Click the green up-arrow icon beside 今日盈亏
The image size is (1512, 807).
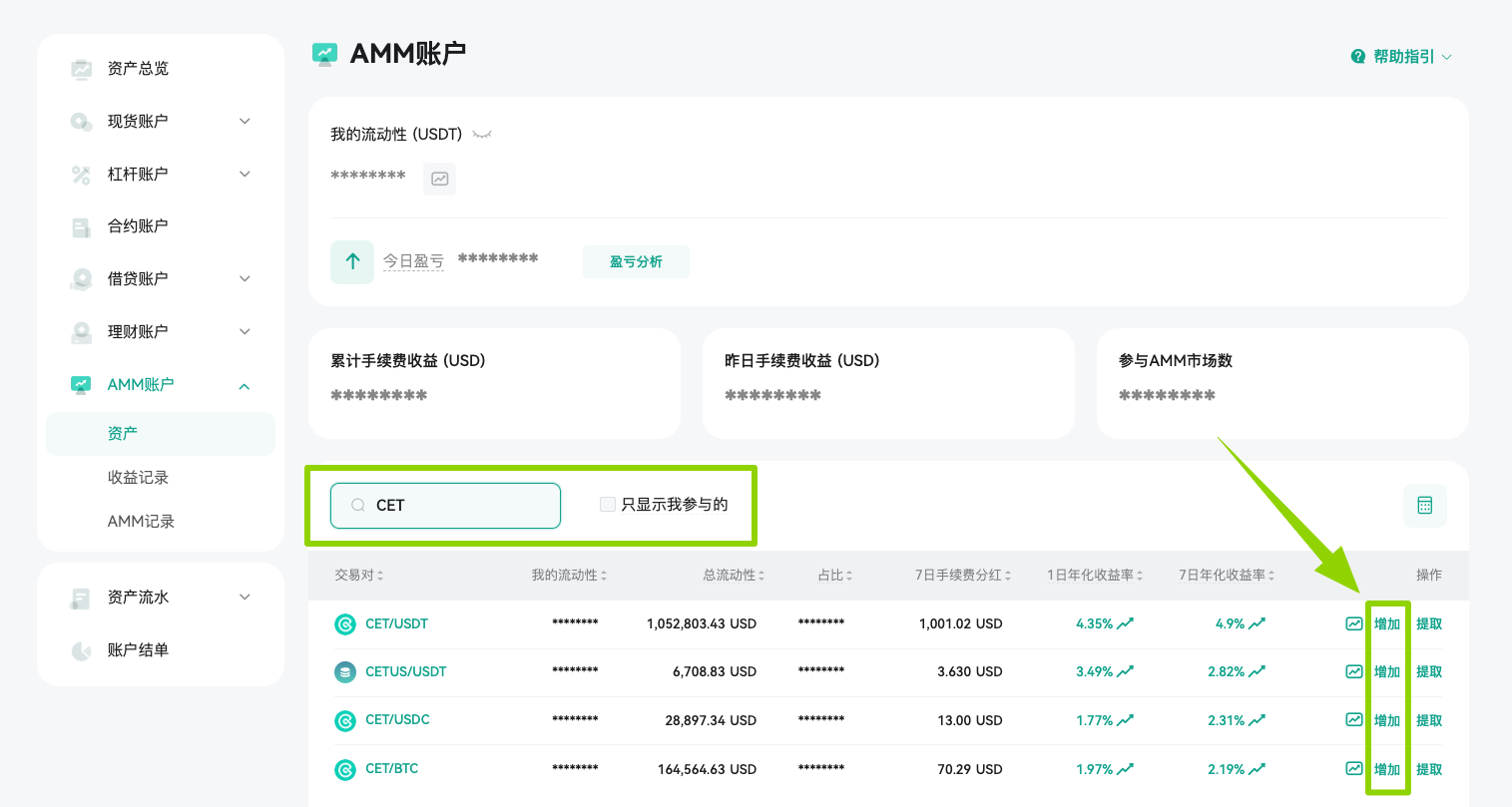click(x=351, y=261)
